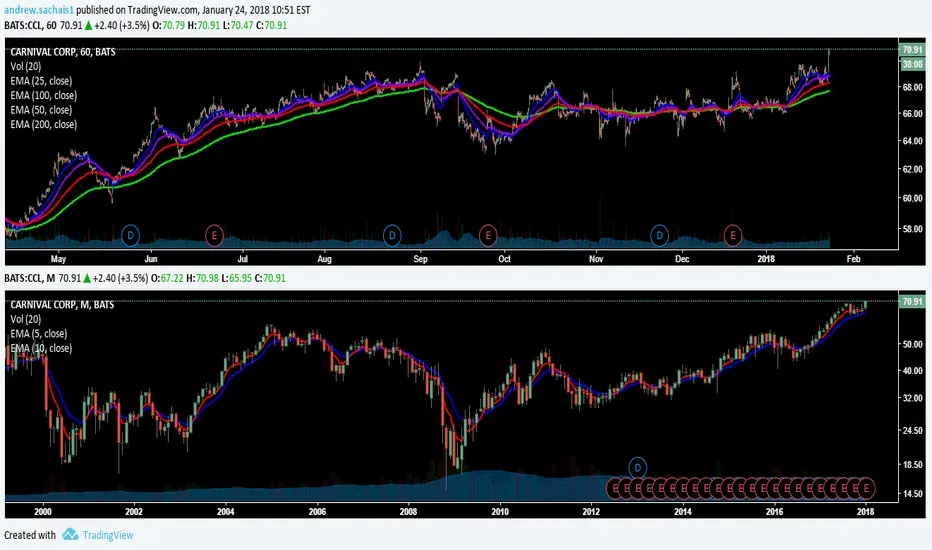The width and height of the screenshot is (932, 550).
Task: Open the andrew.sachais1 author link
Action: [39, 10]
